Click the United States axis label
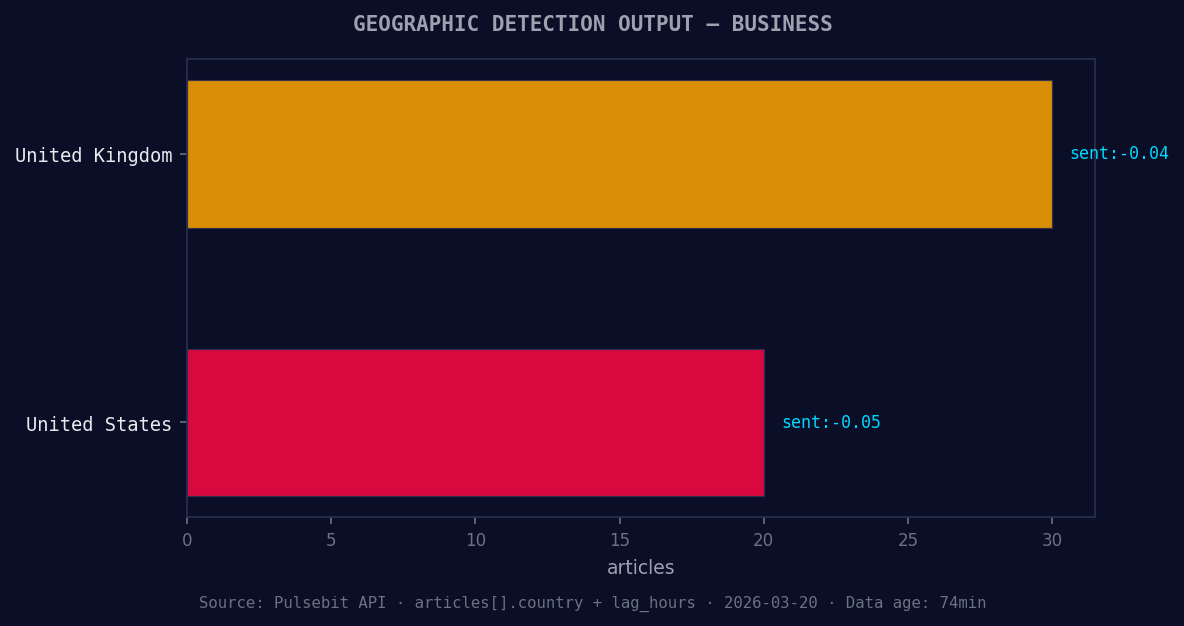 pyautogui.click(x=99, y=424)
